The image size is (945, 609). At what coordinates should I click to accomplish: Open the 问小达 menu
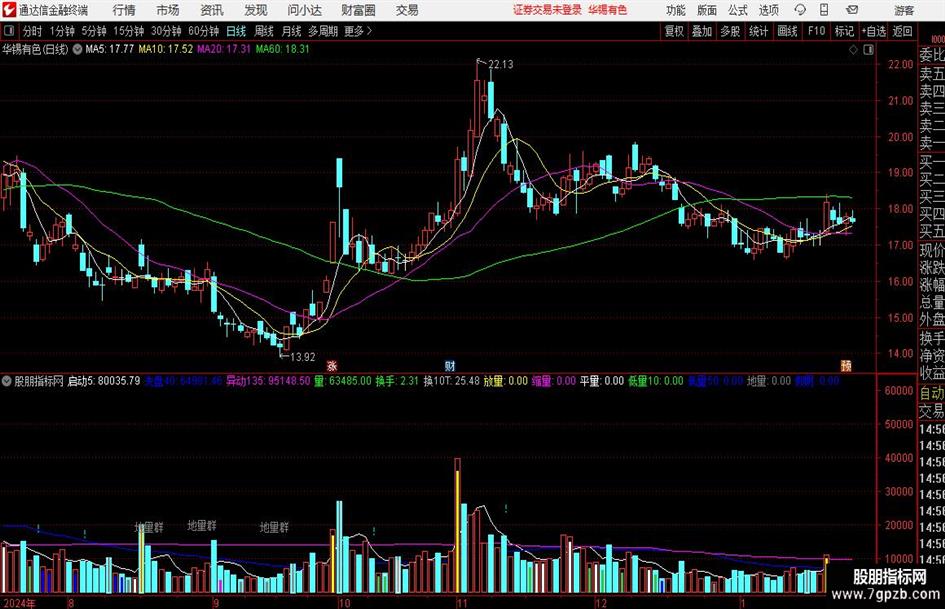pos(304,10)
